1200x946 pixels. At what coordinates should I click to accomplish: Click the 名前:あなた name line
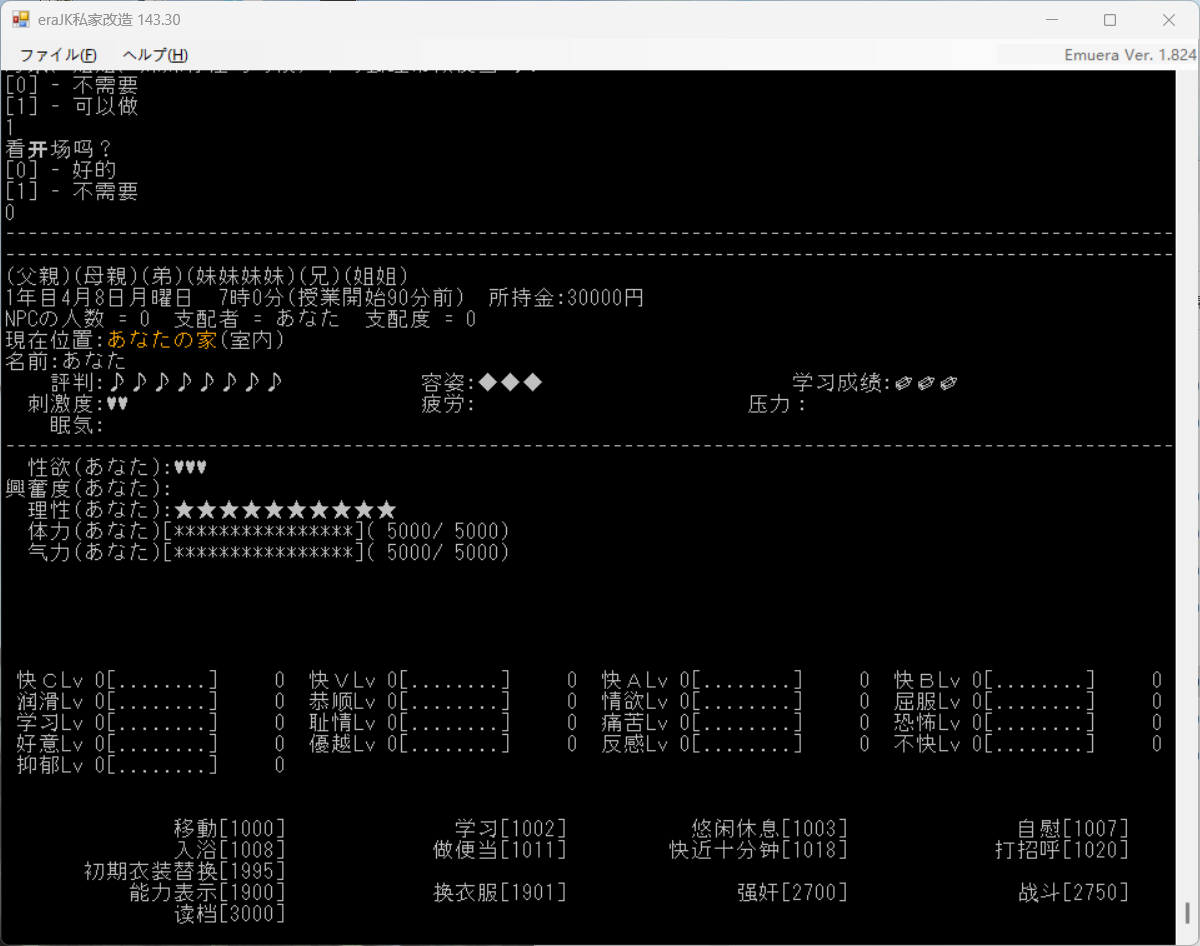pyautogui.click(x=66, y=361)
